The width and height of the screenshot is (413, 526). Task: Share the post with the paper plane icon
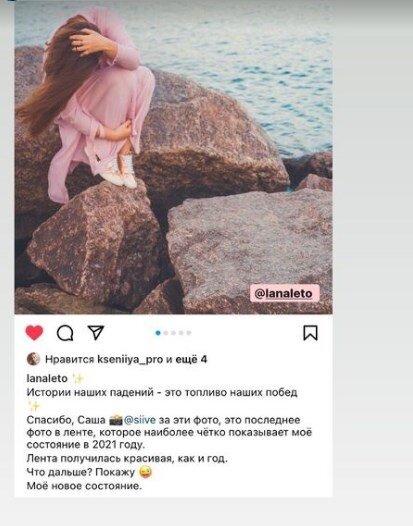pos(96,332)
